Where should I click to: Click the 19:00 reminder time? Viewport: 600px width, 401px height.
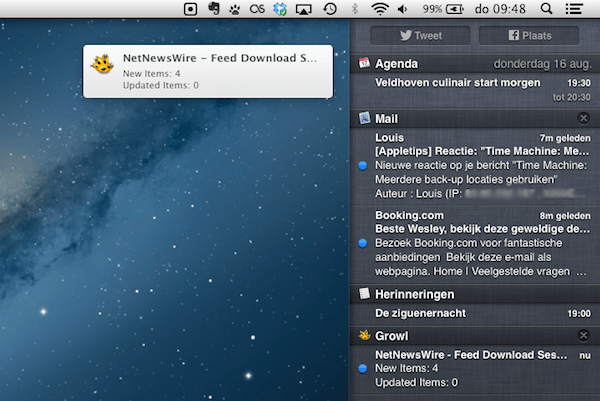point(579,314)
